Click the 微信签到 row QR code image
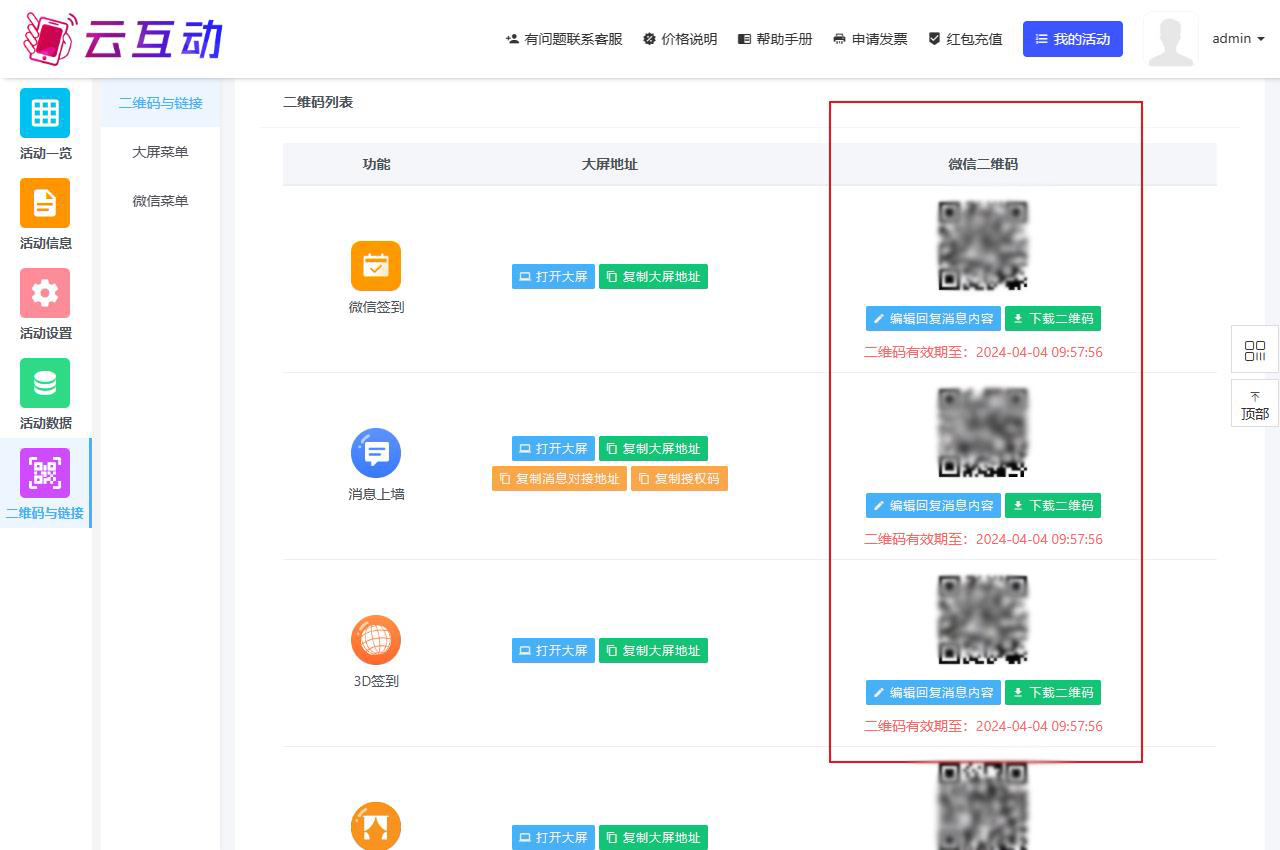1280x850 pixels. [x=983, y=246]
